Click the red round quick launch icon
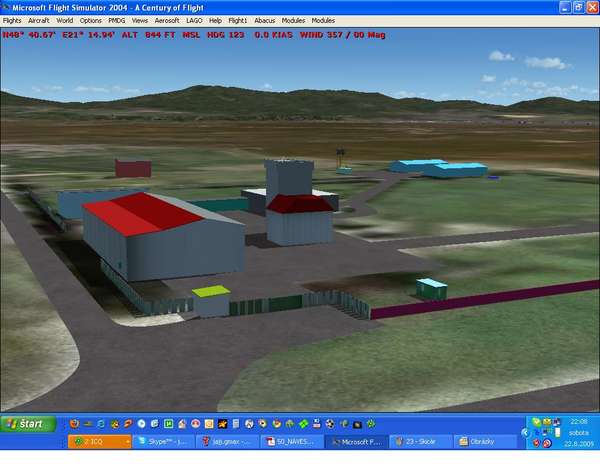 pos(196,424)
